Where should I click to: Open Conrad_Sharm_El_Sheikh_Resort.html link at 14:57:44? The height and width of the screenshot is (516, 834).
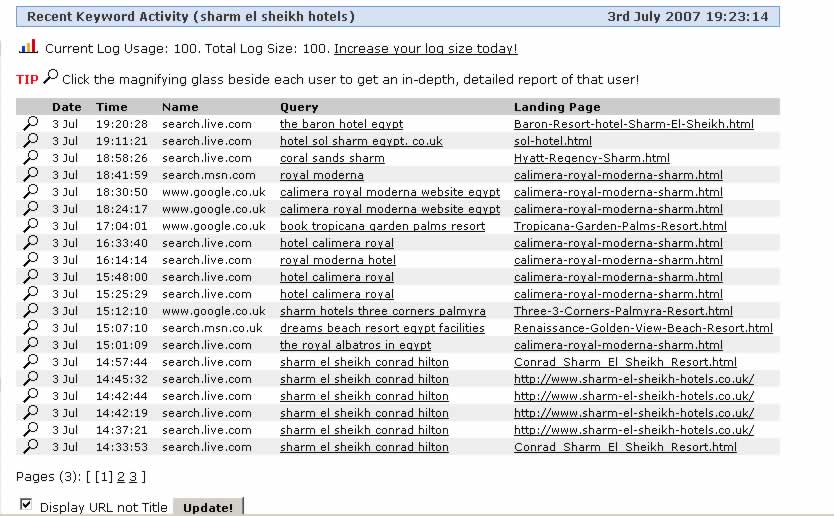625,362
